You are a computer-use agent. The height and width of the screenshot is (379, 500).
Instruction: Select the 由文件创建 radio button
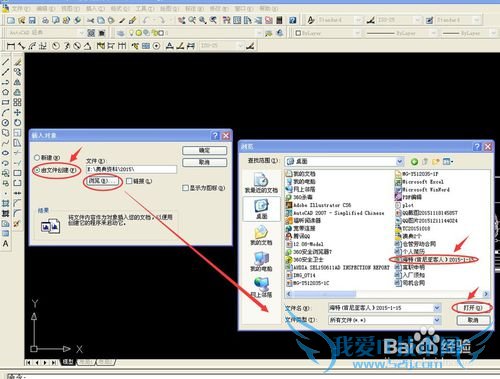(37, 170)
